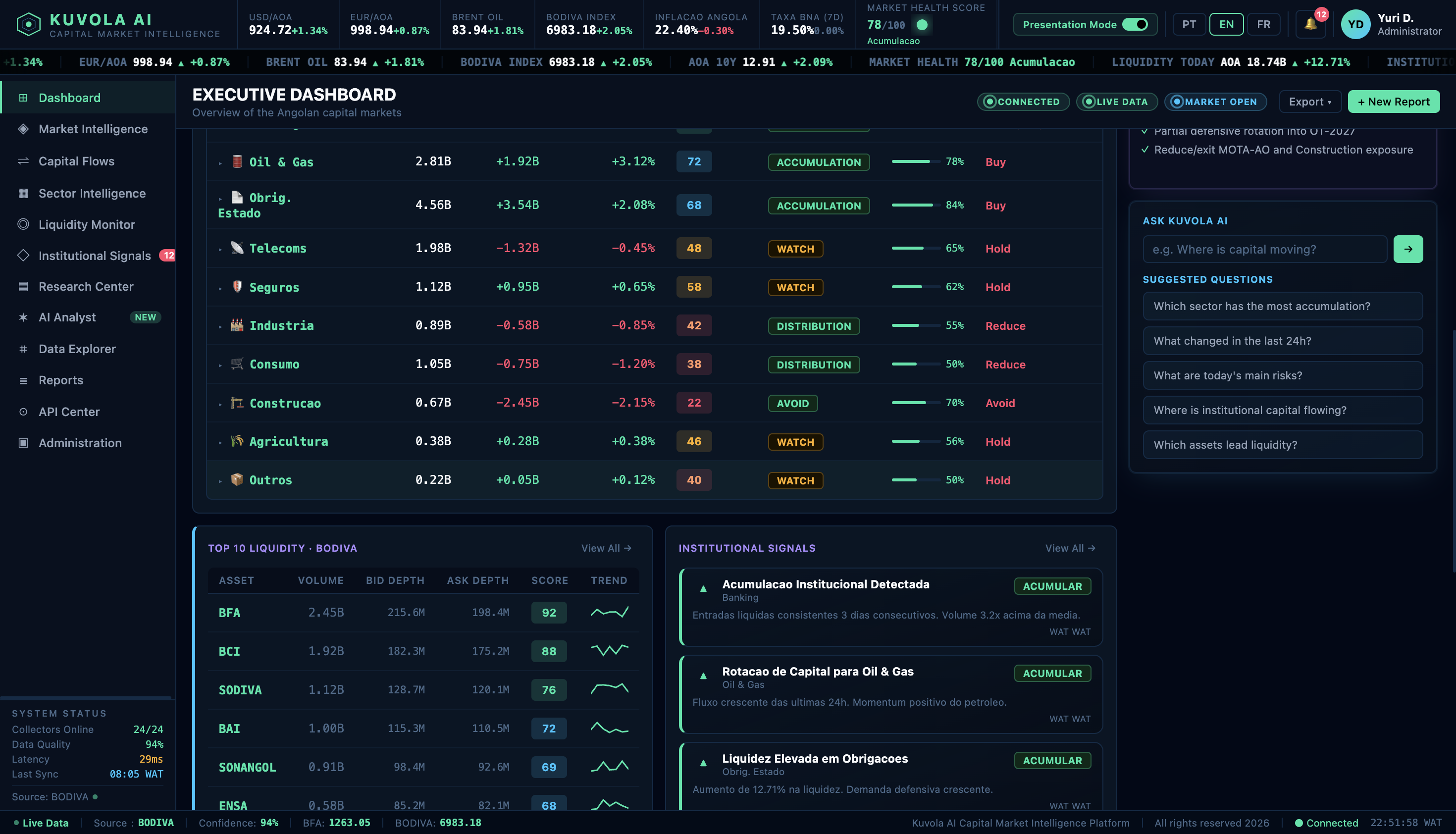Expand the Telecoms sector row
Viewport: 1456px width, 834px height.
point(220,249)
